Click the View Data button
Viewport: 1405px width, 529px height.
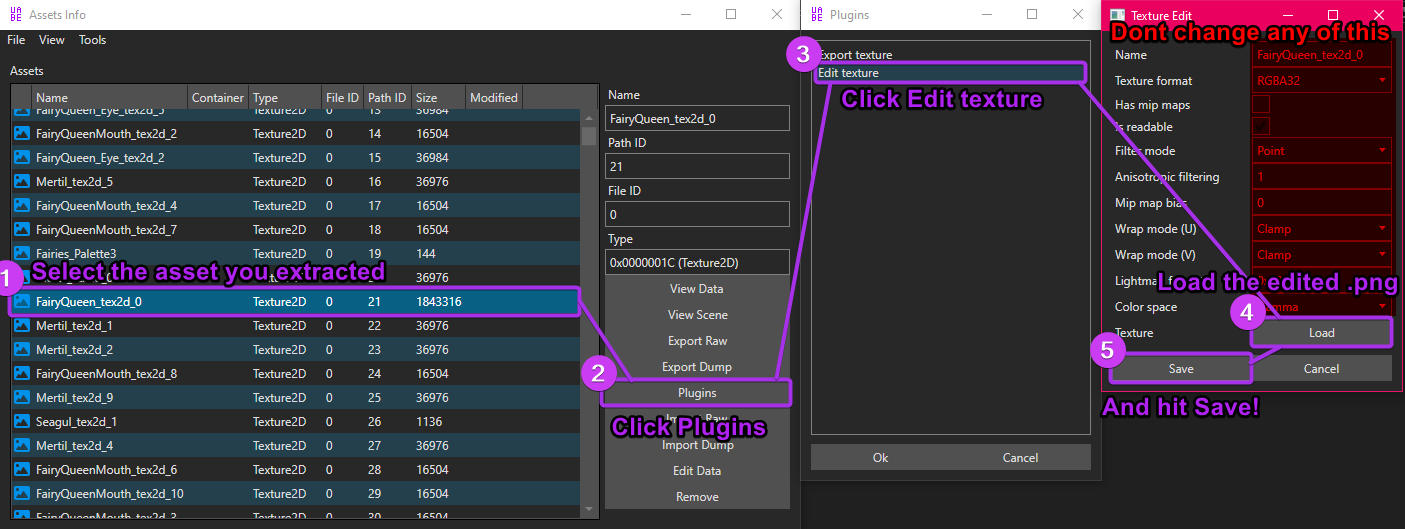click(697, 289)
